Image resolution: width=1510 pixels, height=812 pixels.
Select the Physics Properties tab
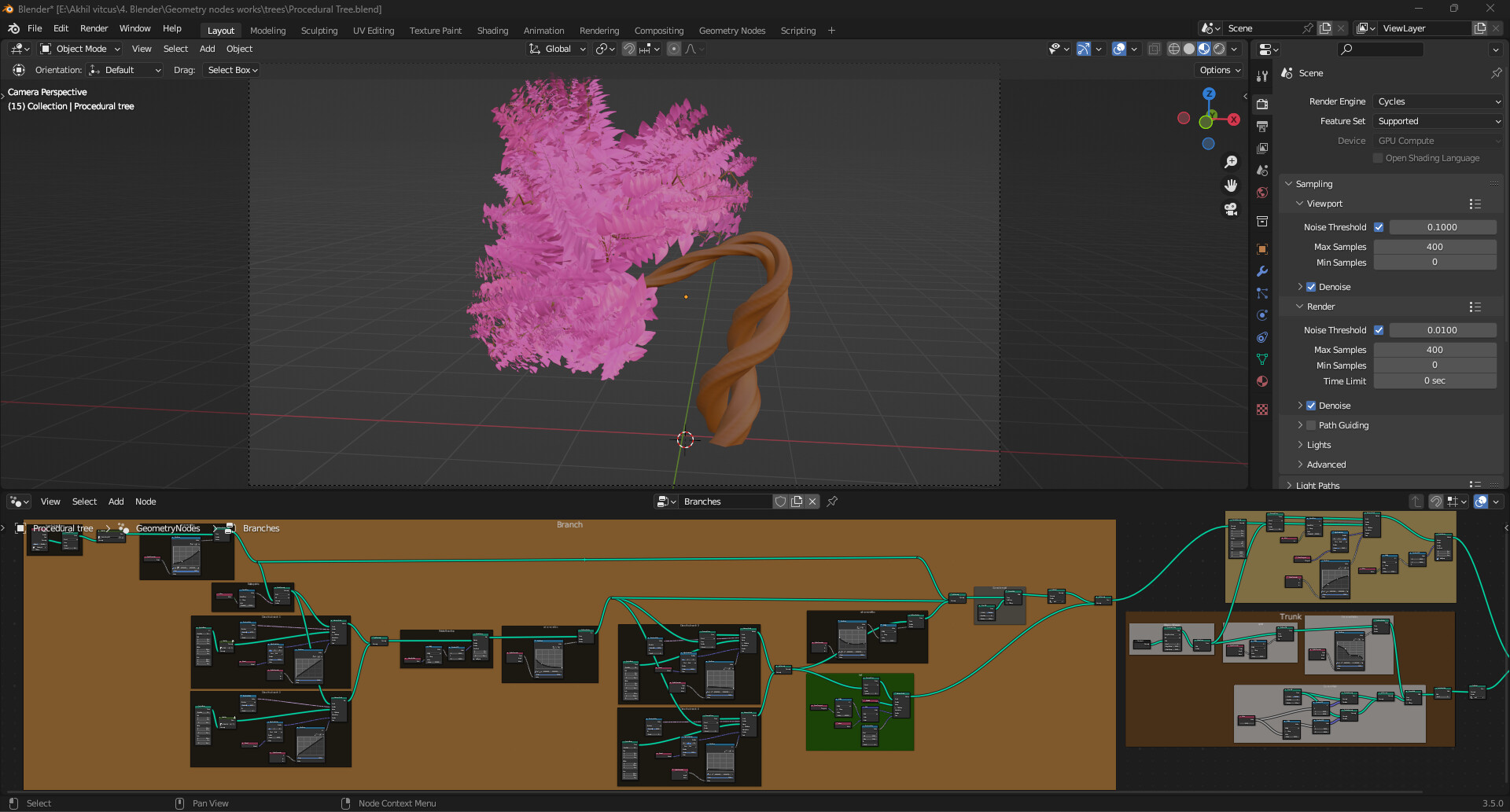[x=1261, y=315]
